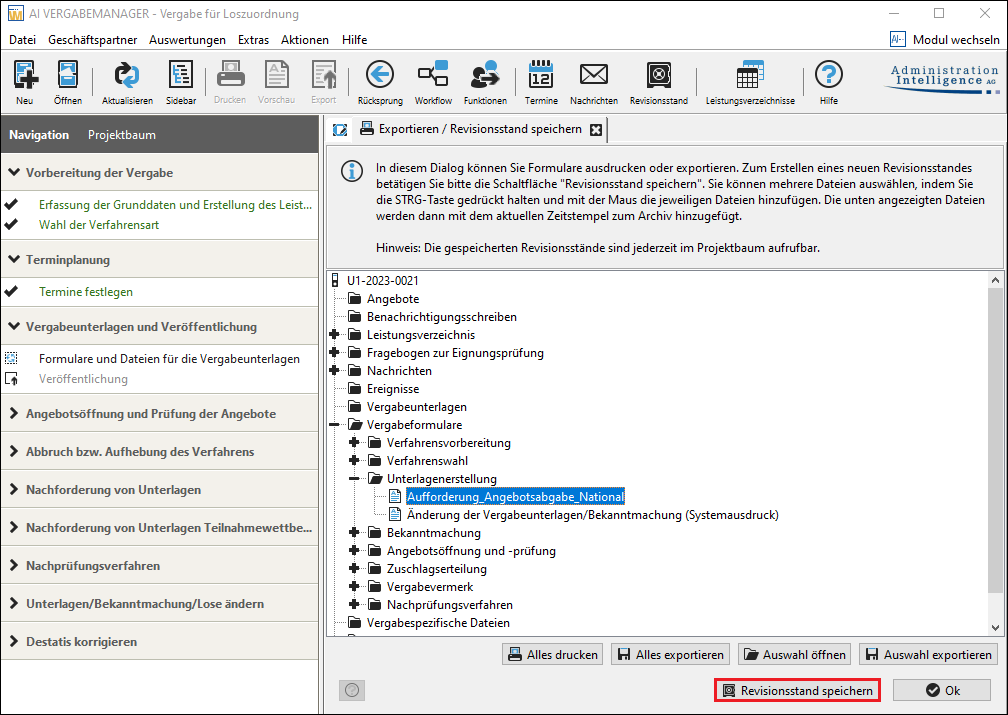Screen dimensions: 1008x715
Task: Open Erfassung der Grunddaten navigation link
Action: (175, 204)
